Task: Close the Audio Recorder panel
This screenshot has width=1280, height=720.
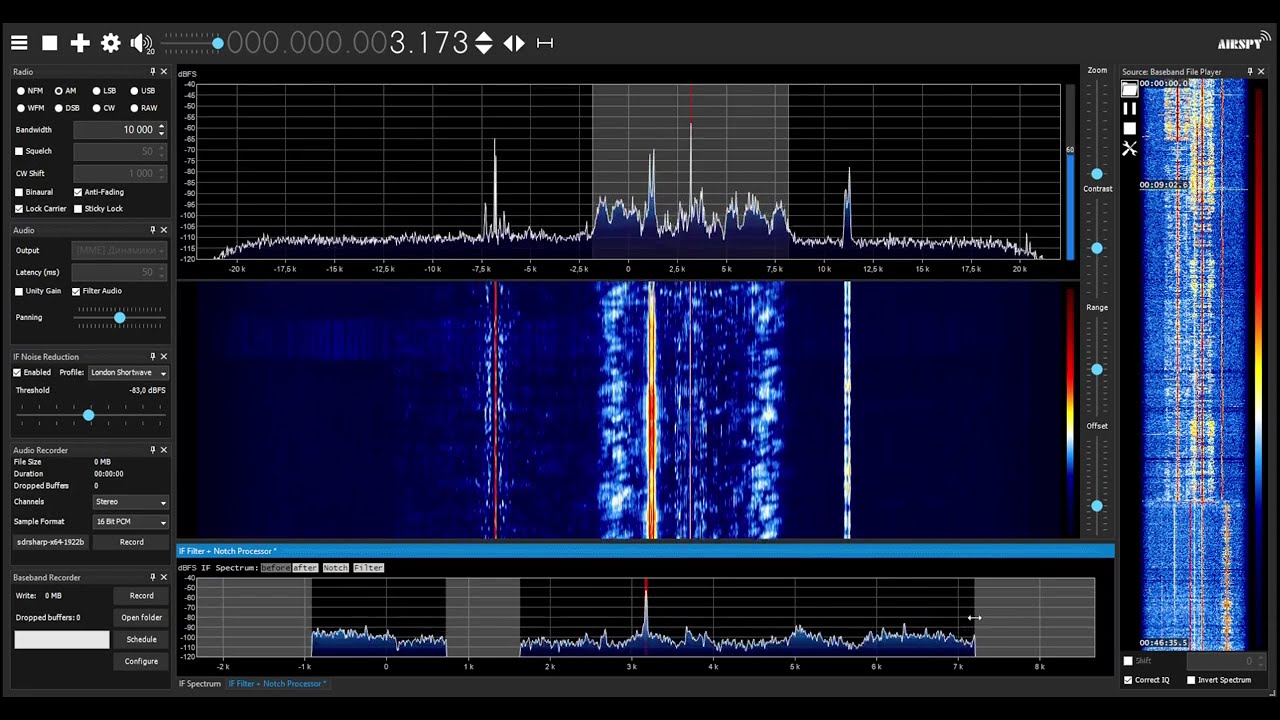Action: coord(164,450)
